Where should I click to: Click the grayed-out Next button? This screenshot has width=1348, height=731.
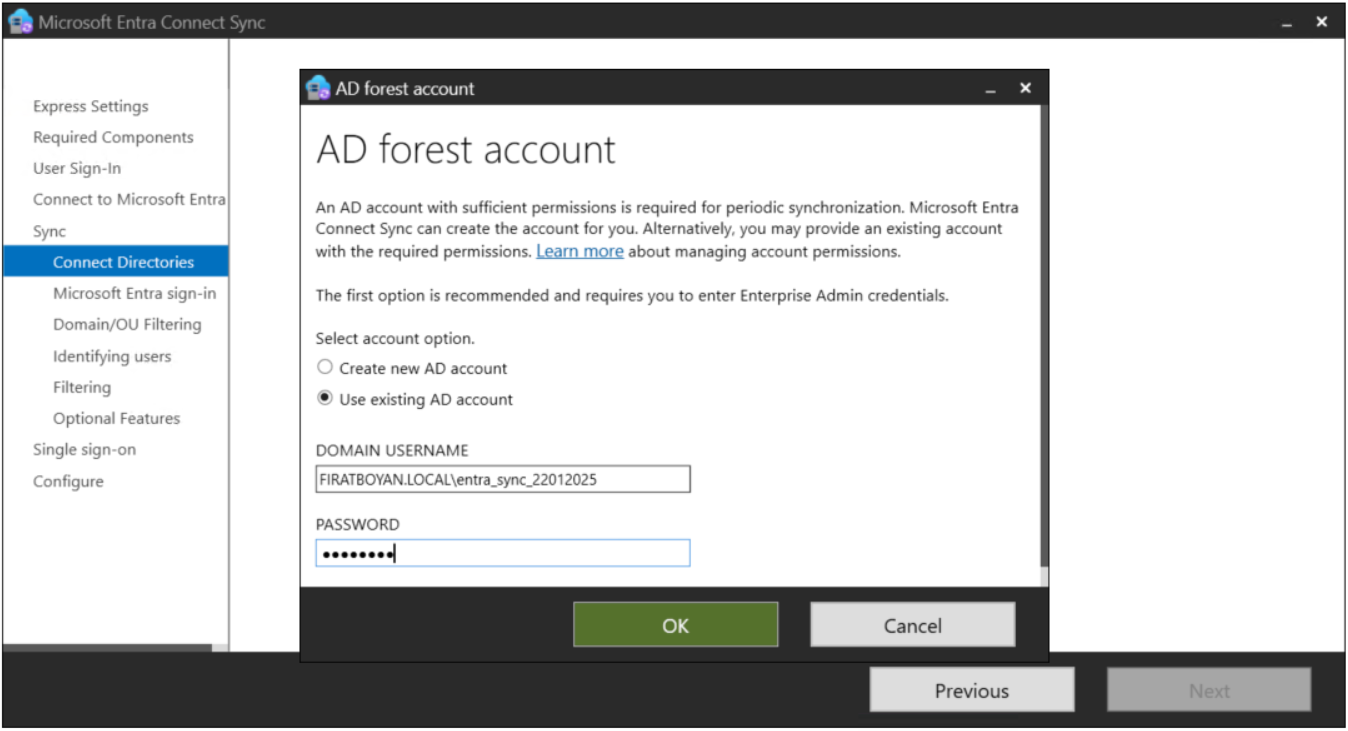pos(1209,690)
